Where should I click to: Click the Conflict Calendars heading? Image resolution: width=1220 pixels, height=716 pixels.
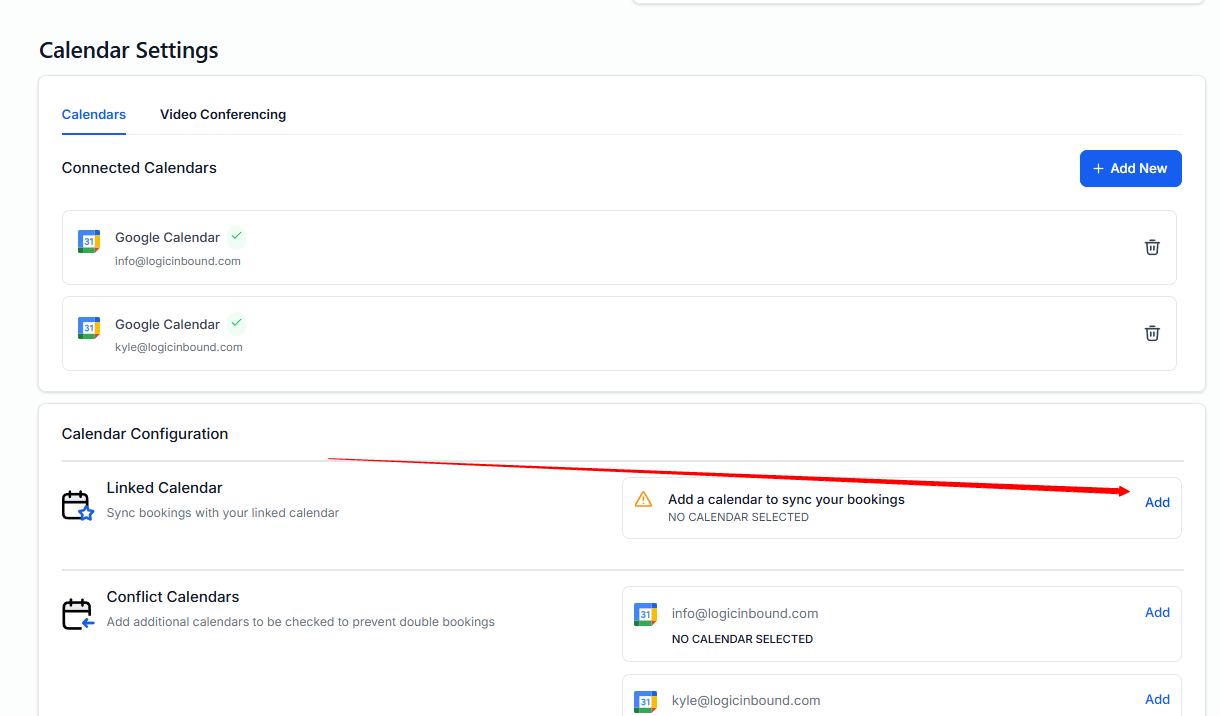173,597
